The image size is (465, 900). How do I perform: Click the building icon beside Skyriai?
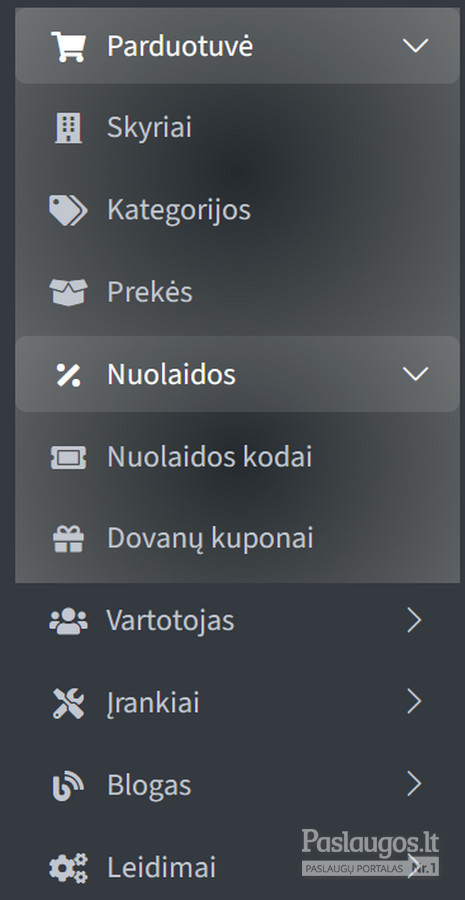68,127
